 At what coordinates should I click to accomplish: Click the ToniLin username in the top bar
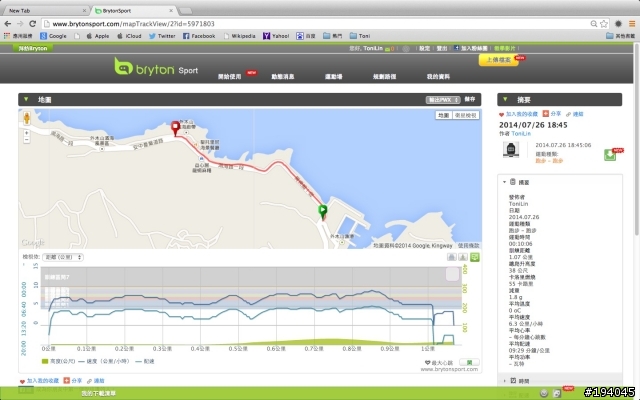[373, 48]
